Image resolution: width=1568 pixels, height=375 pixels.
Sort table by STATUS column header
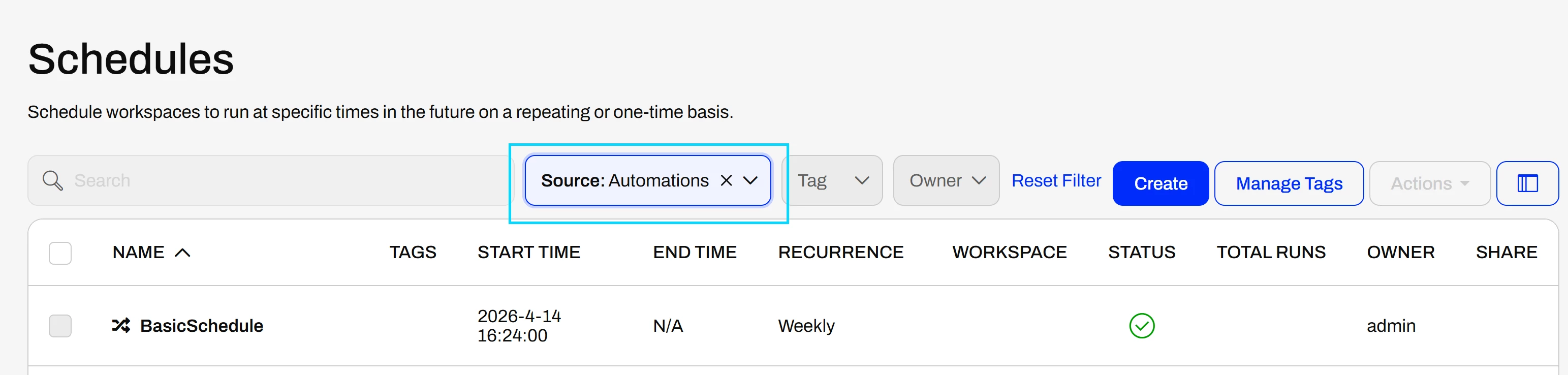[x=1141, y=253]
